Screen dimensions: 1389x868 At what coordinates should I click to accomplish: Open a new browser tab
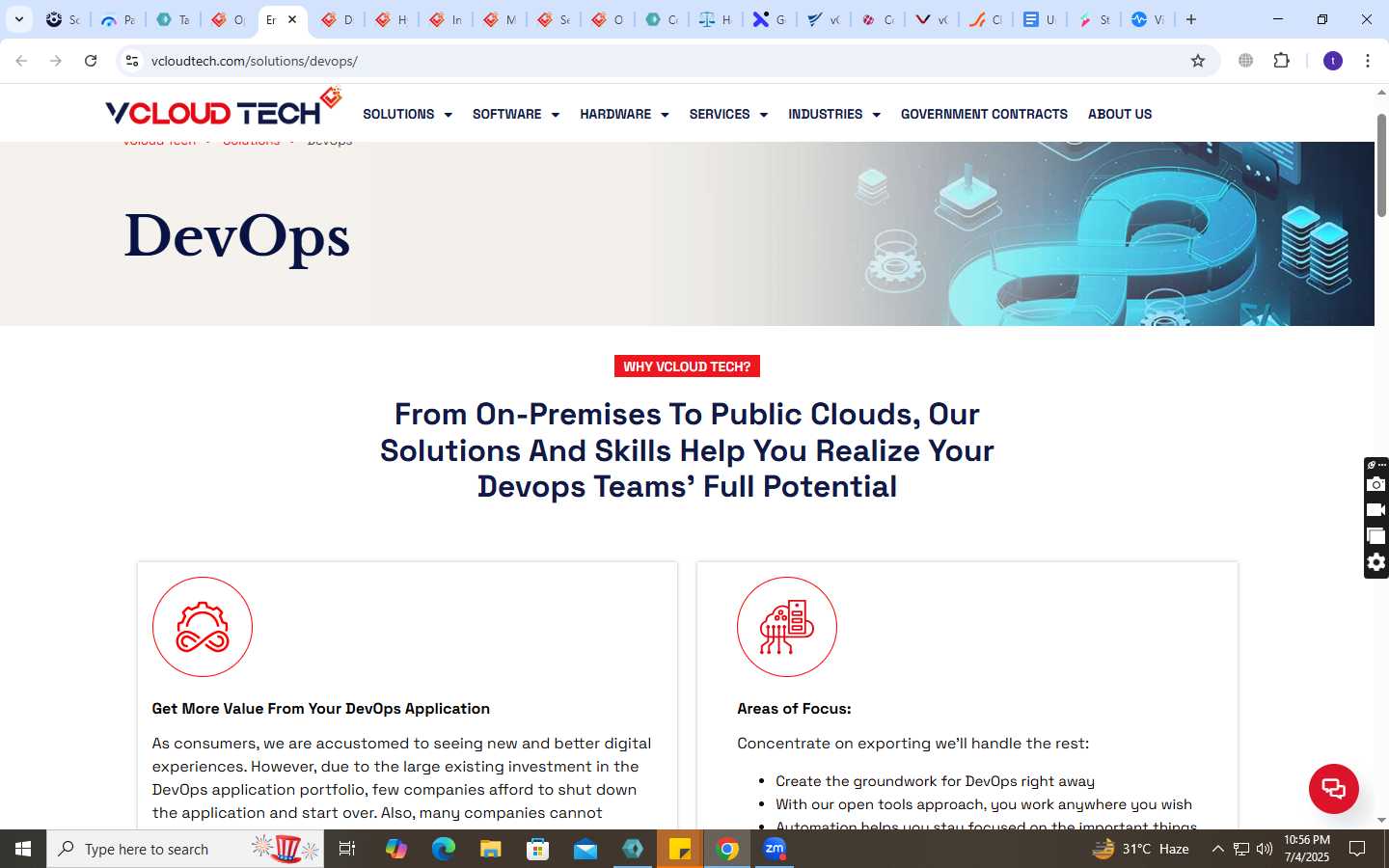[1191, 19]
